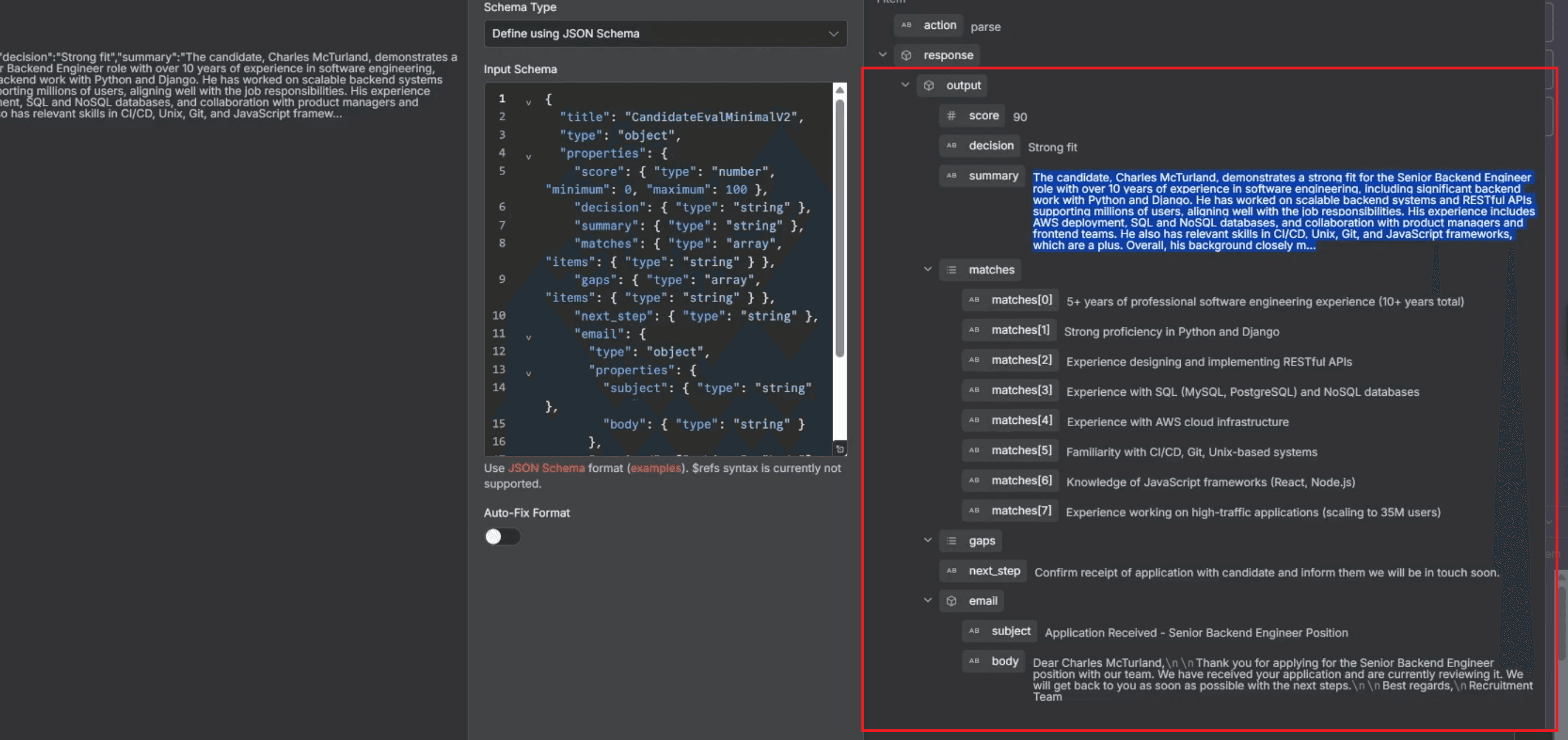Collapse the response node chevron
The height and width of the screenshot is (740, 1568).
(x=883, y=55)
